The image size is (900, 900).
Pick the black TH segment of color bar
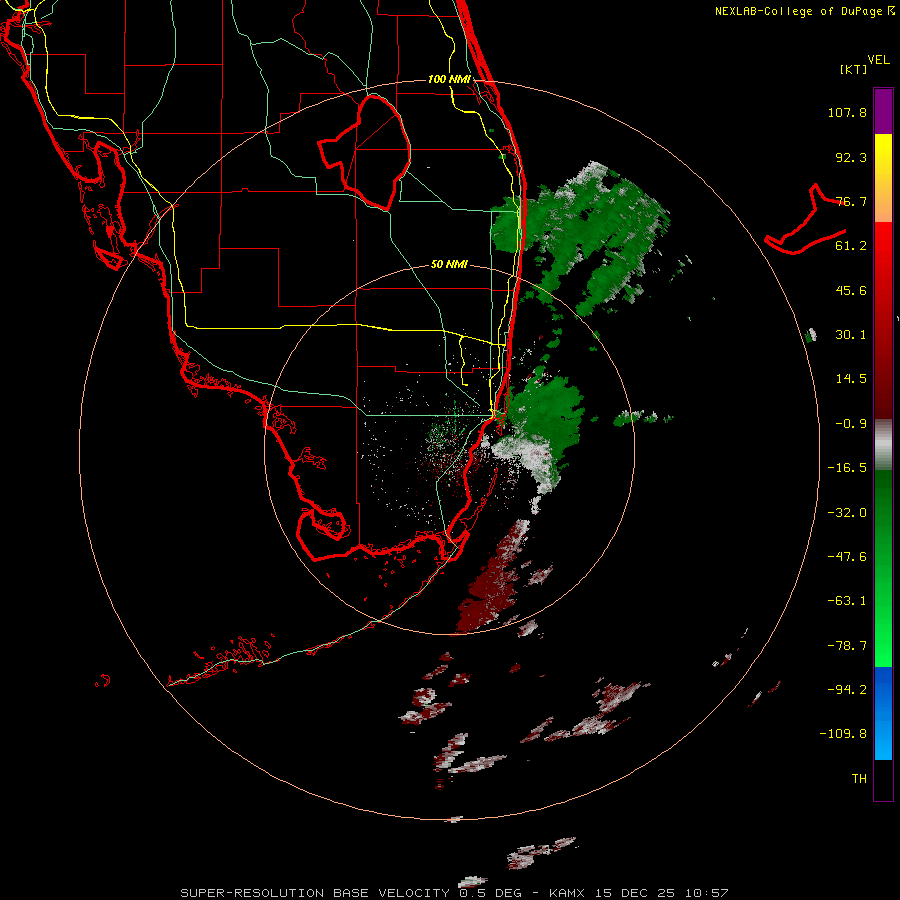click(883, 779)
